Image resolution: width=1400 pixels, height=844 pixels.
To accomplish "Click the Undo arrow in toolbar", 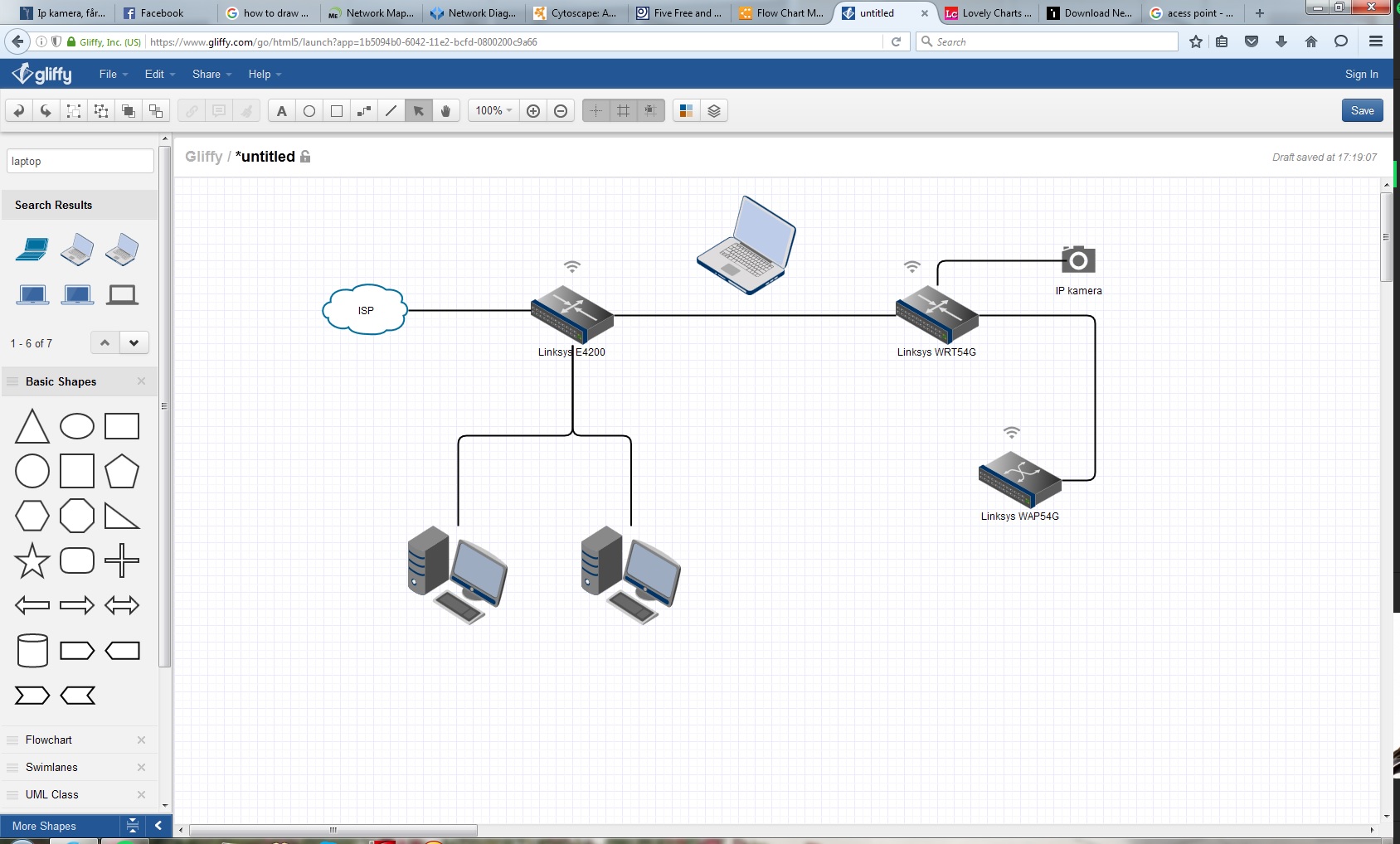I will (18, 110).
